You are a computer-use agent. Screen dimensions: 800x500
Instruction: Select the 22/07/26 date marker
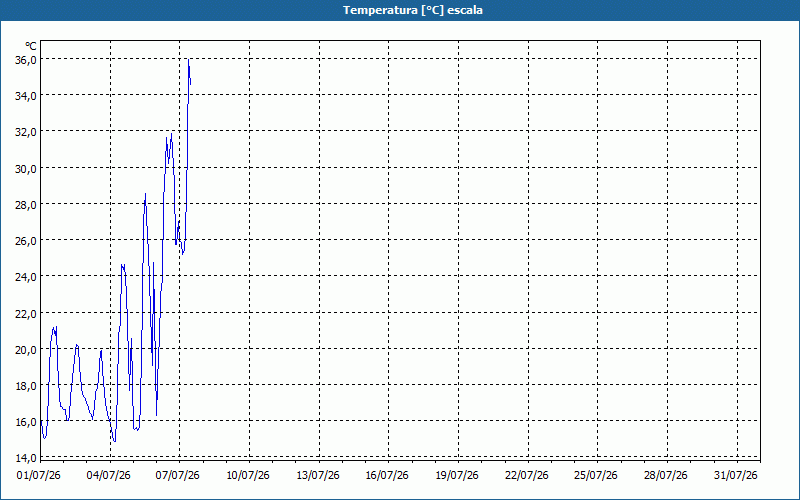[527, 476]
